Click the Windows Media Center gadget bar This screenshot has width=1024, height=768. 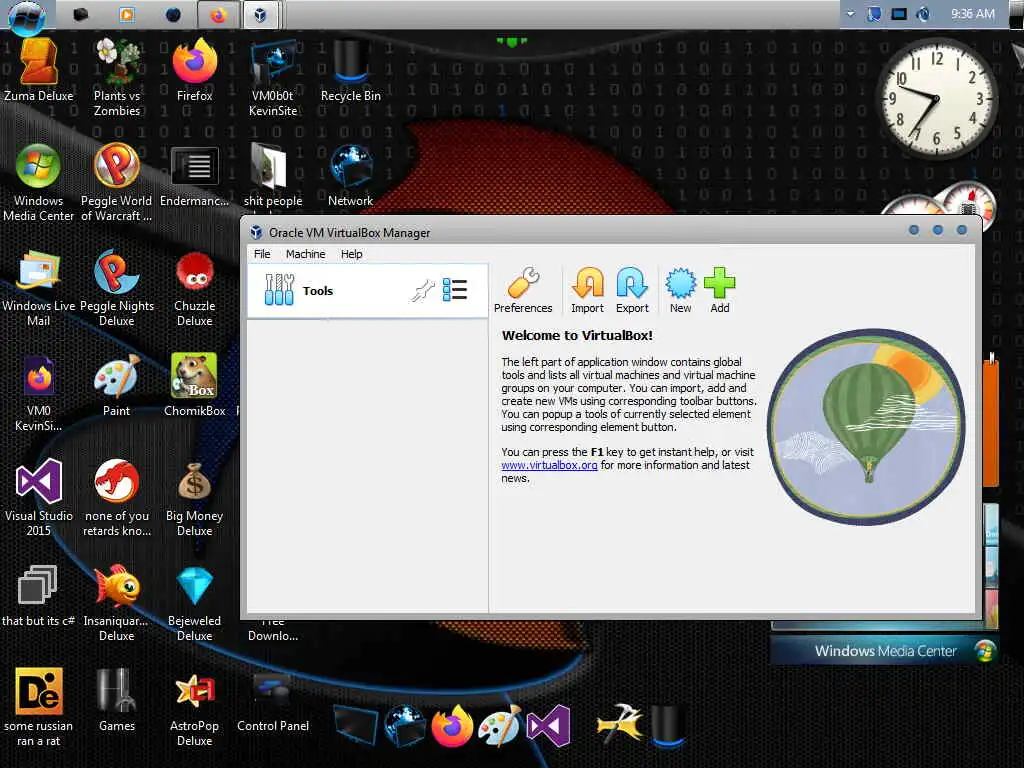[x=884, y=650]
